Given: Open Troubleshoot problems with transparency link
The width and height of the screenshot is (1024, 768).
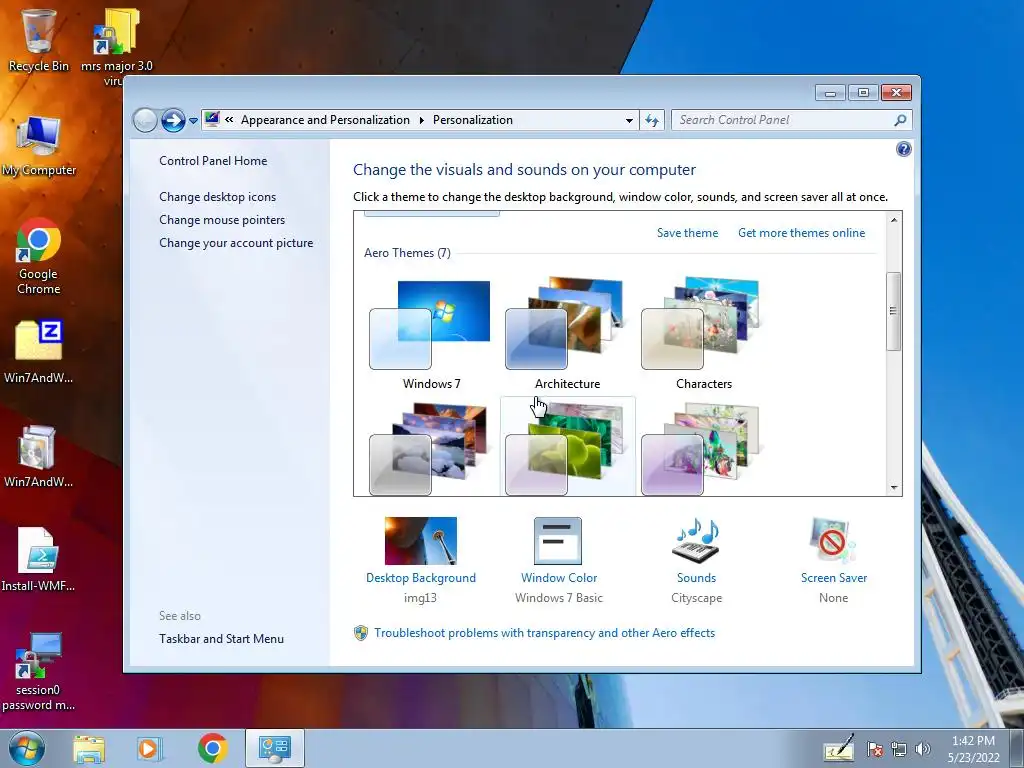Looking at the screenshot, I should tap(545, 633).
